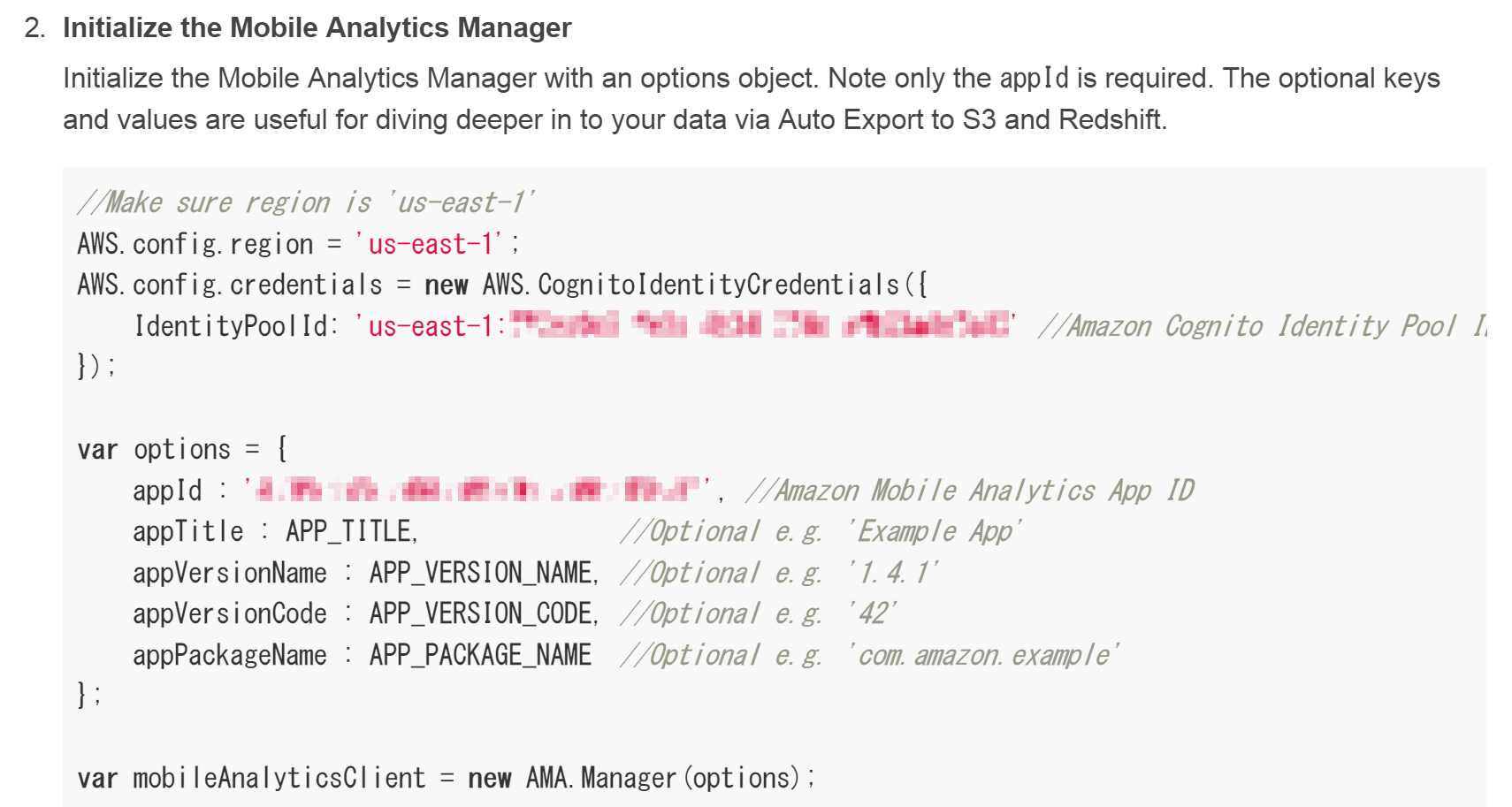
Task: Click the APP_TITLE constant
Action: pos(350,531)
